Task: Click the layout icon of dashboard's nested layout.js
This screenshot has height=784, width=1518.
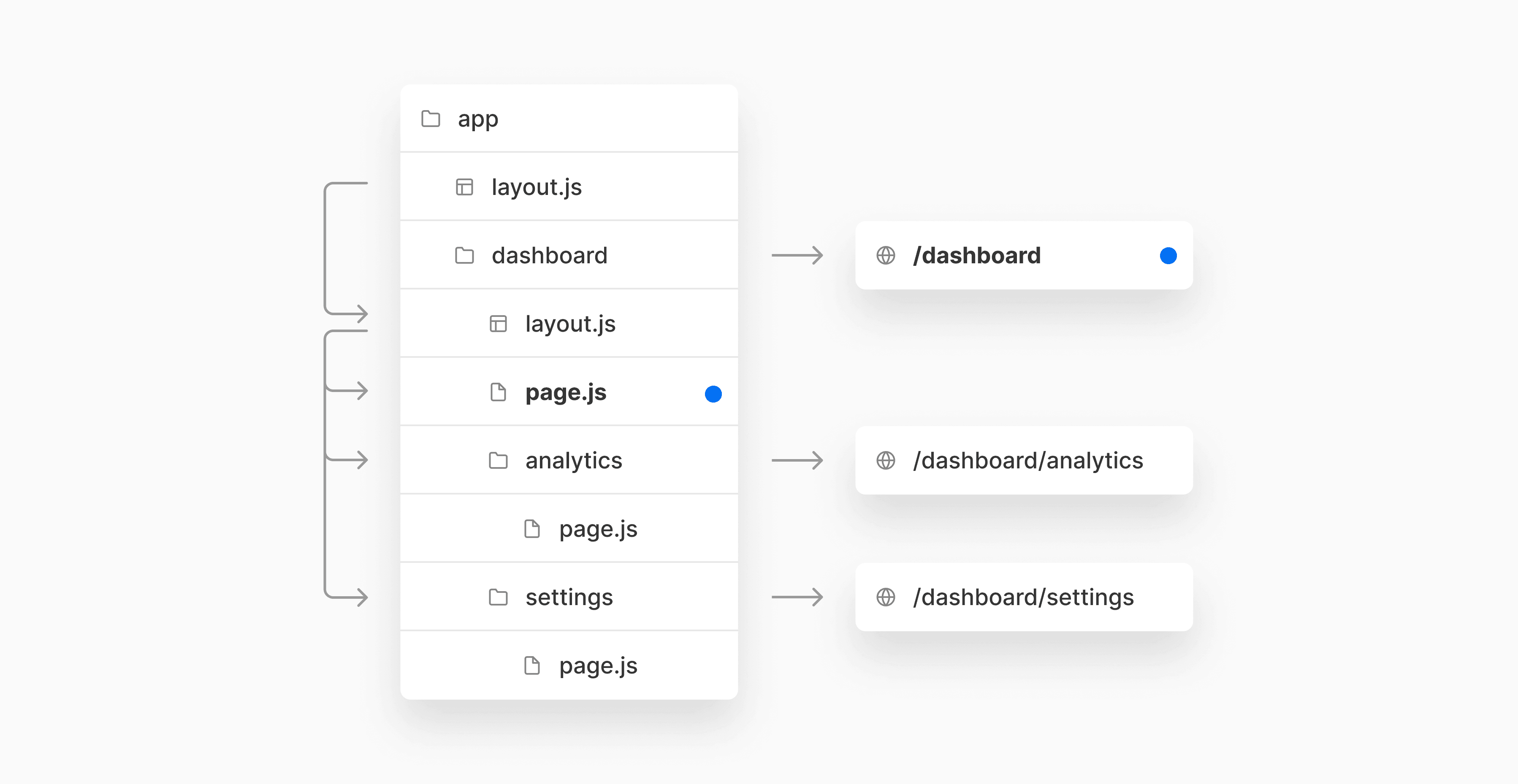Action: (x=498, y=324)
